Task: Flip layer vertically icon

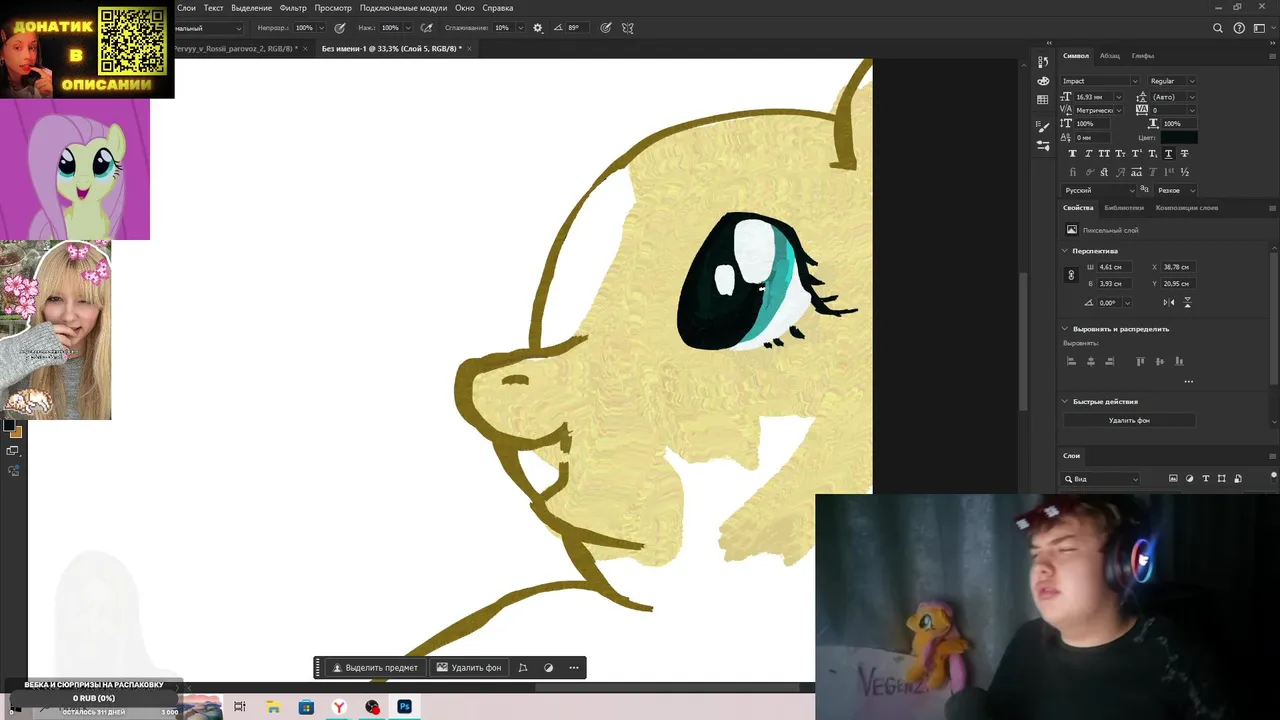Action: pos(1187,302)
